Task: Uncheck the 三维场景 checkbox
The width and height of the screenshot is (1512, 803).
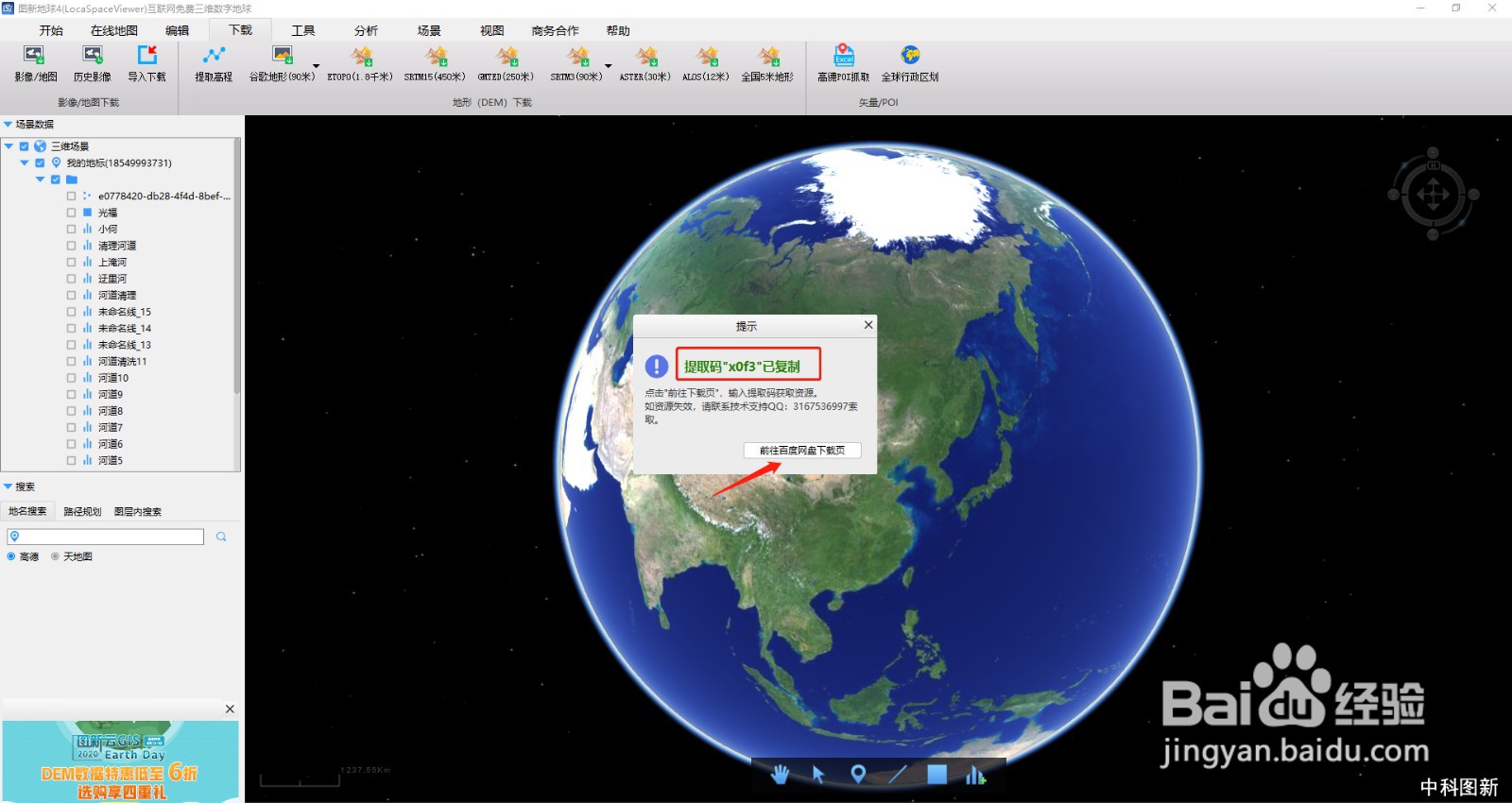Action: point(25,146)
